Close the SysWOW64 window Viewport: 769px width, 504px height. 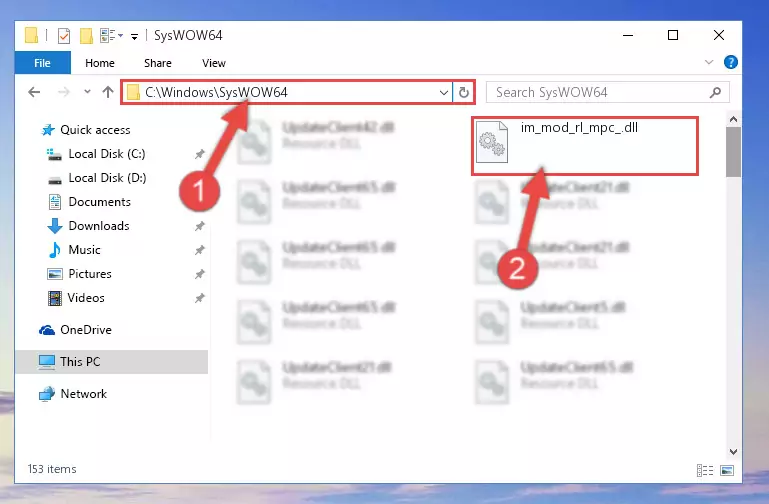(x=719, y=35)
